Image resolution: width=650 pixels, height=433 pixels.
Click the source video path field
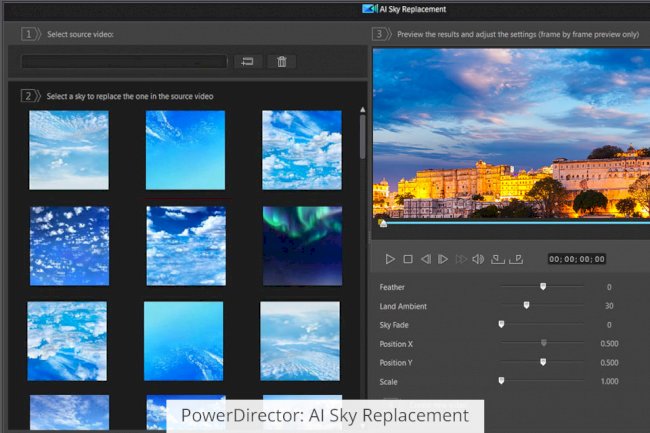pyautogui.click(x=124, y=62)
